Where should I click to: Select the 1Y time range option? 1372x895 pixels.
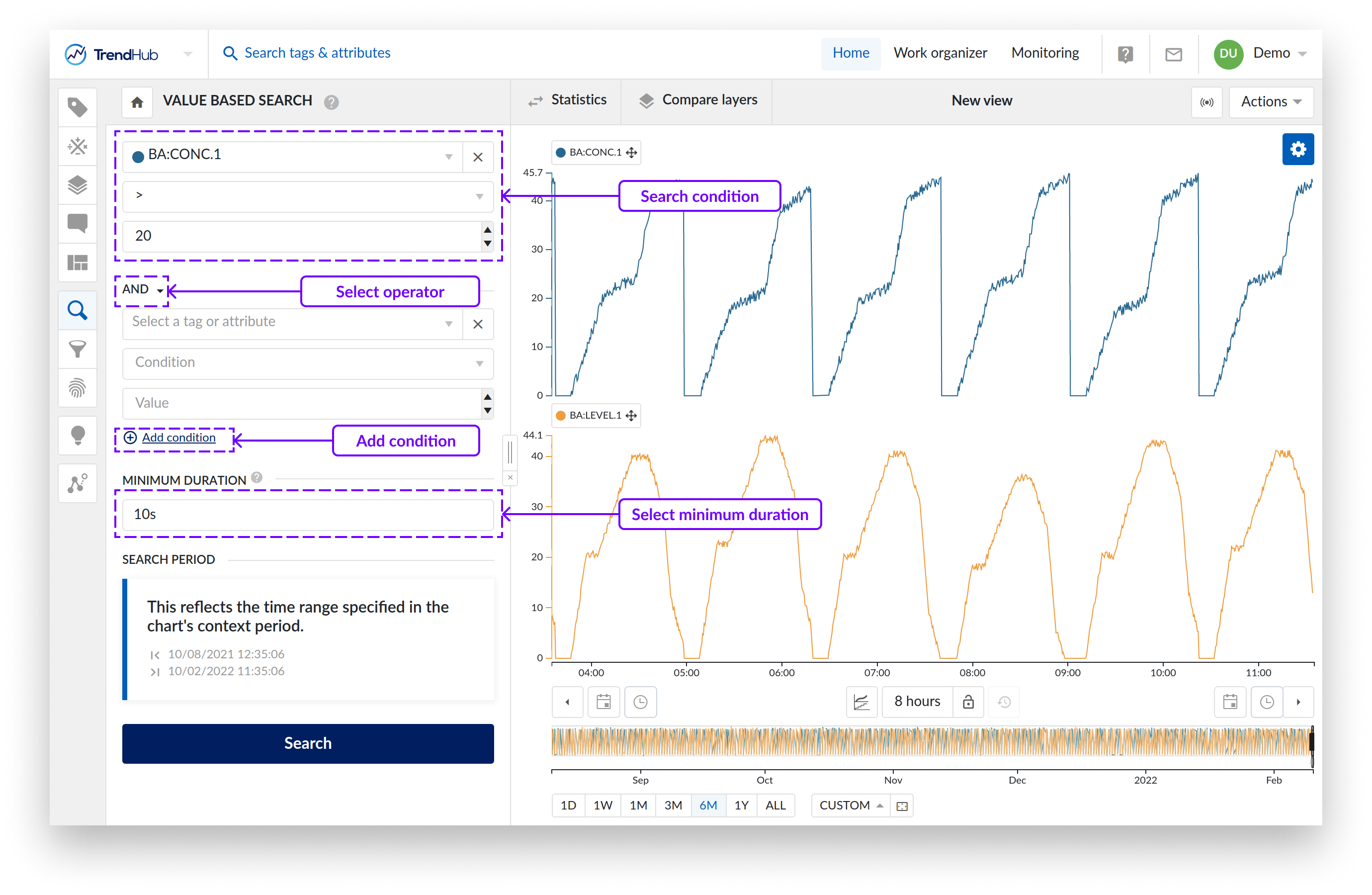point(741,805)
